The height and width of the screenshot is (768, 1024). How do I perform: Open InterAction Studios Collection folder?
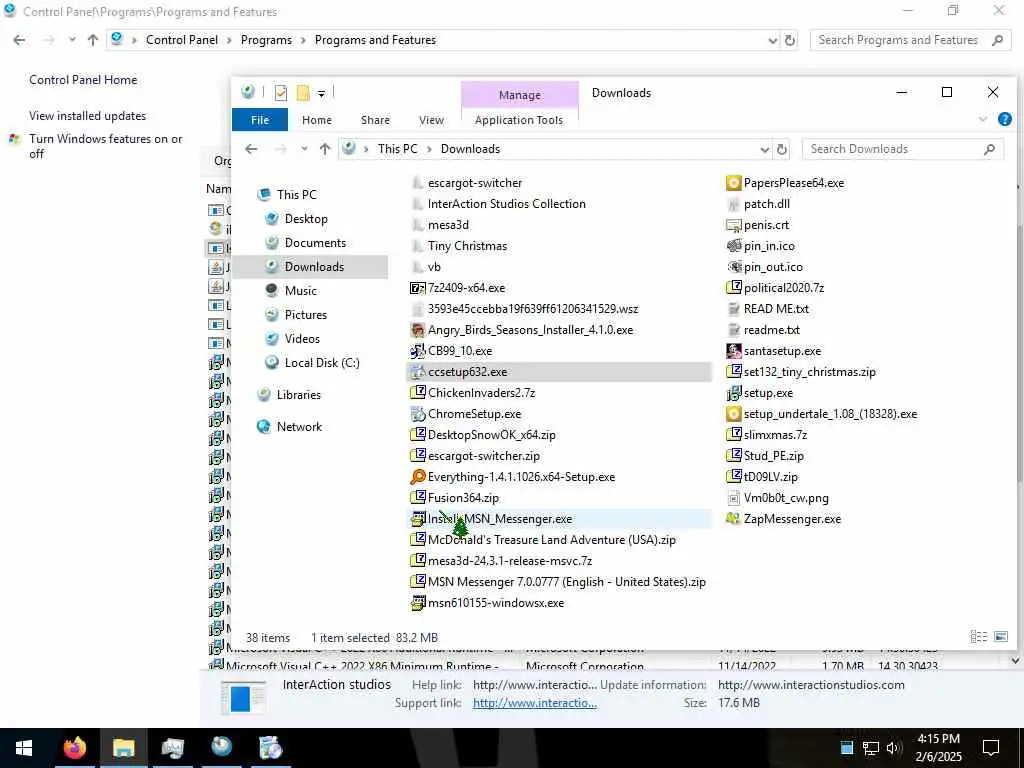pos(506,204)
